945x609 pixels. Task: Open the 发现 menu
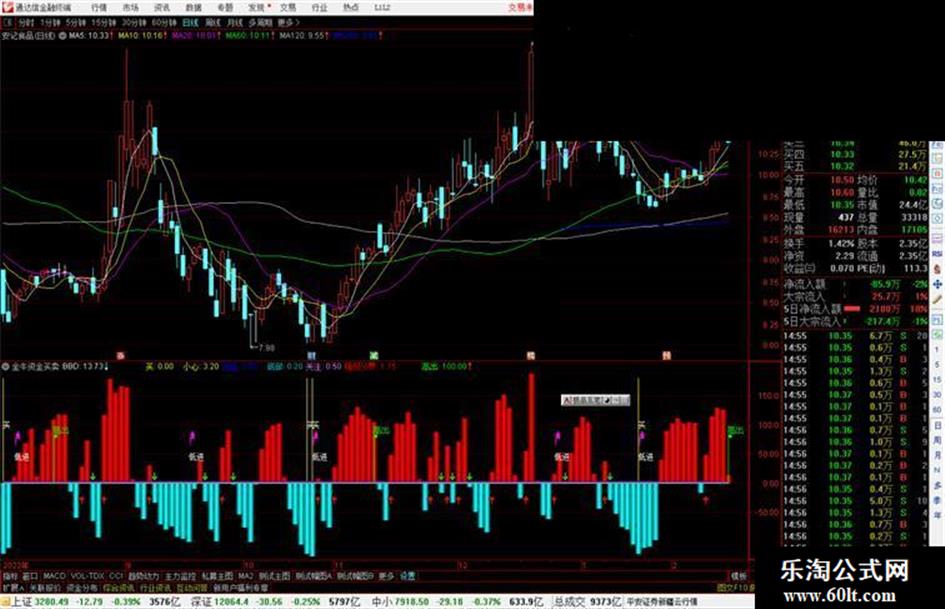coord(257,8)
